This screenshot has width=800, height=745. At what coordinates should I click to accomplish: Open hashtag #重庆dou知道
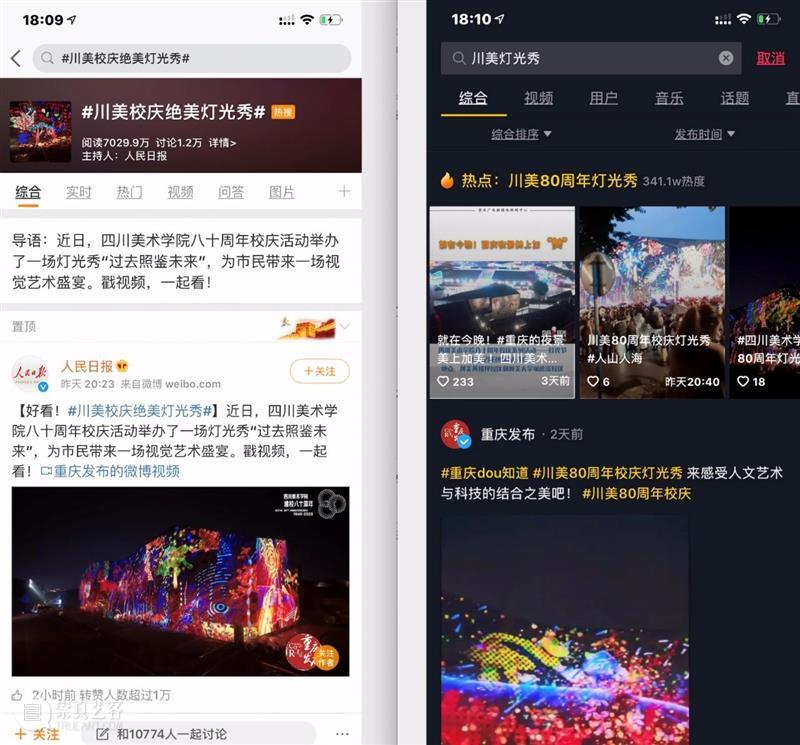(485, 473)
